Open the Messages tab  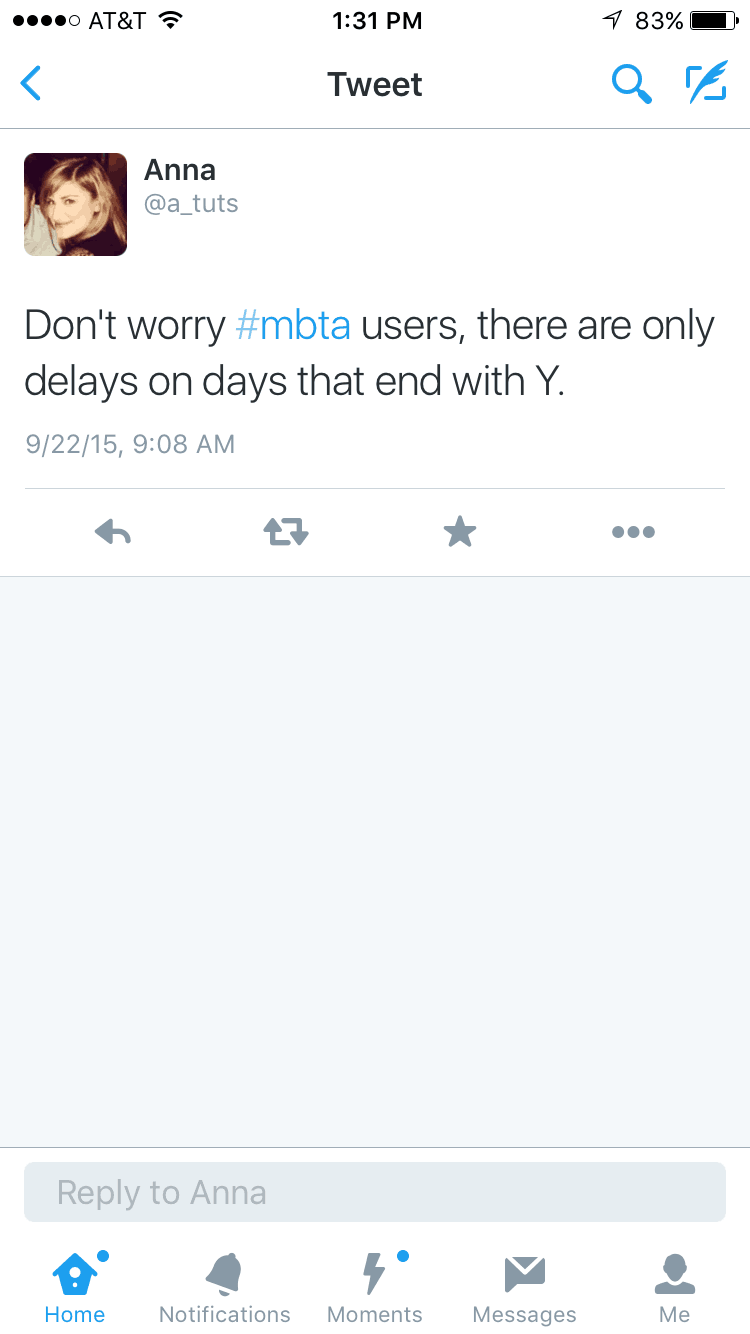[x=525, y=1290]
